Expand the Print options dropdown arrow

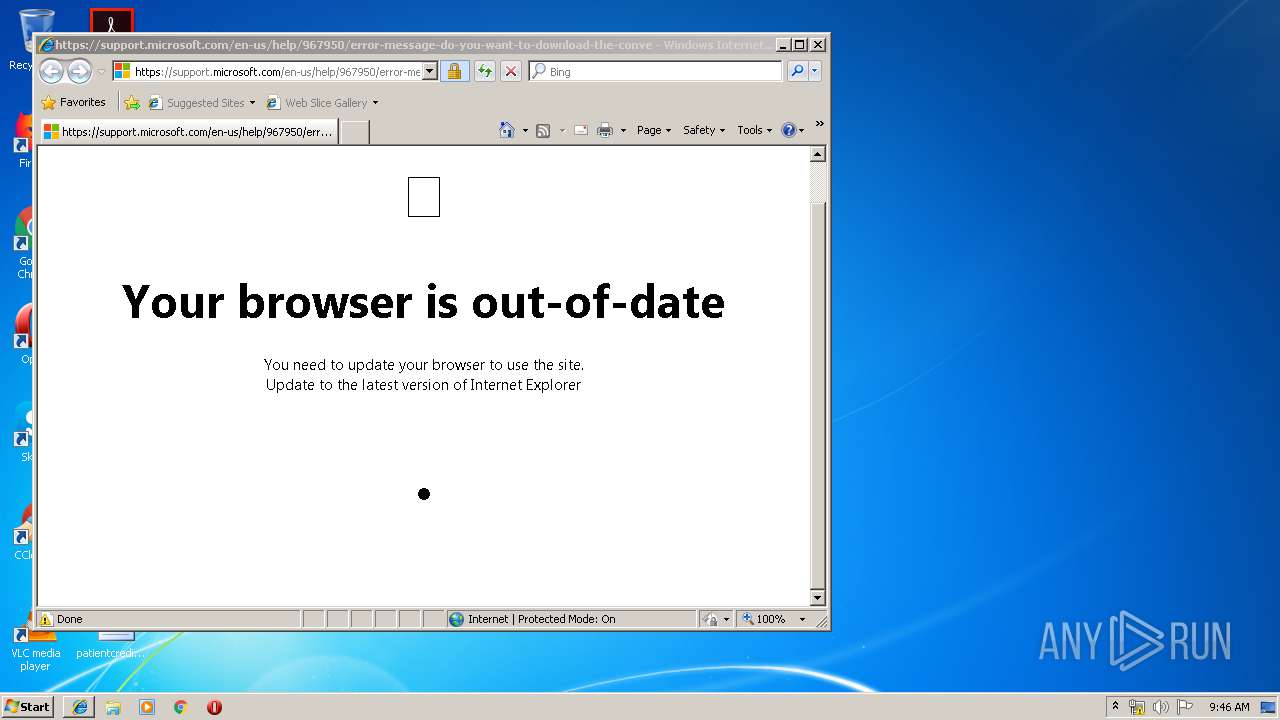[623, 130]
